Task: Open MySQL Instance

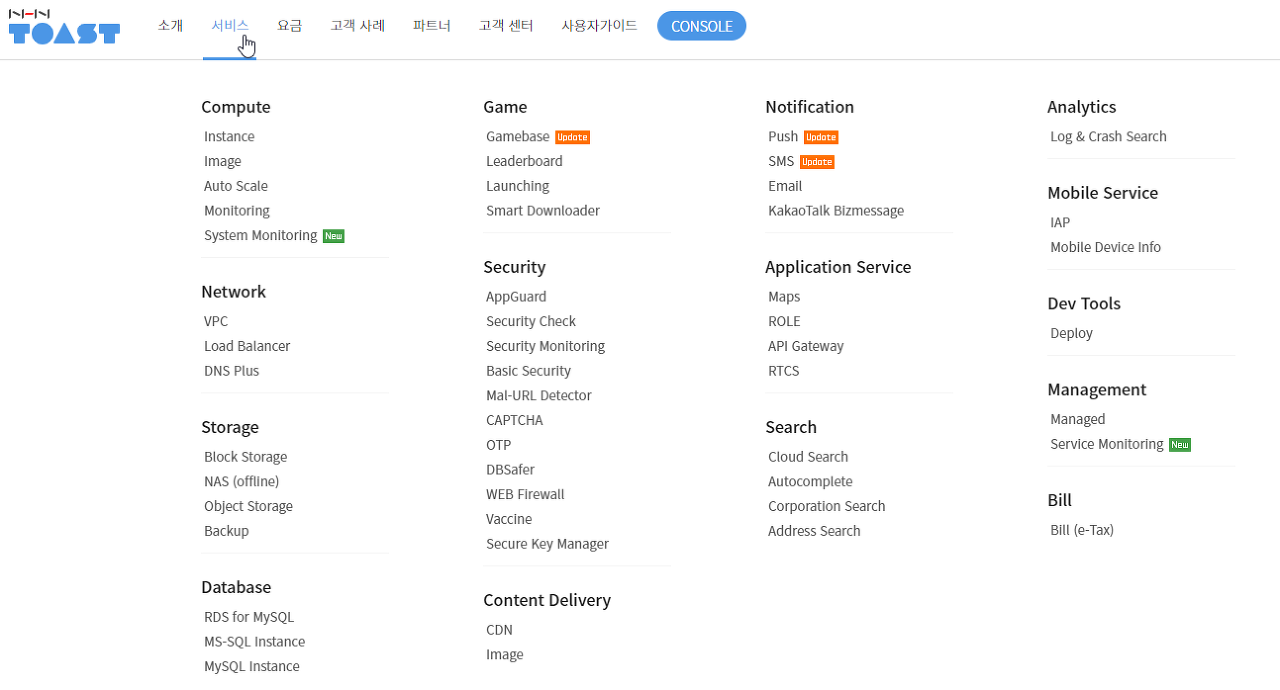Action: coord(252,667)
